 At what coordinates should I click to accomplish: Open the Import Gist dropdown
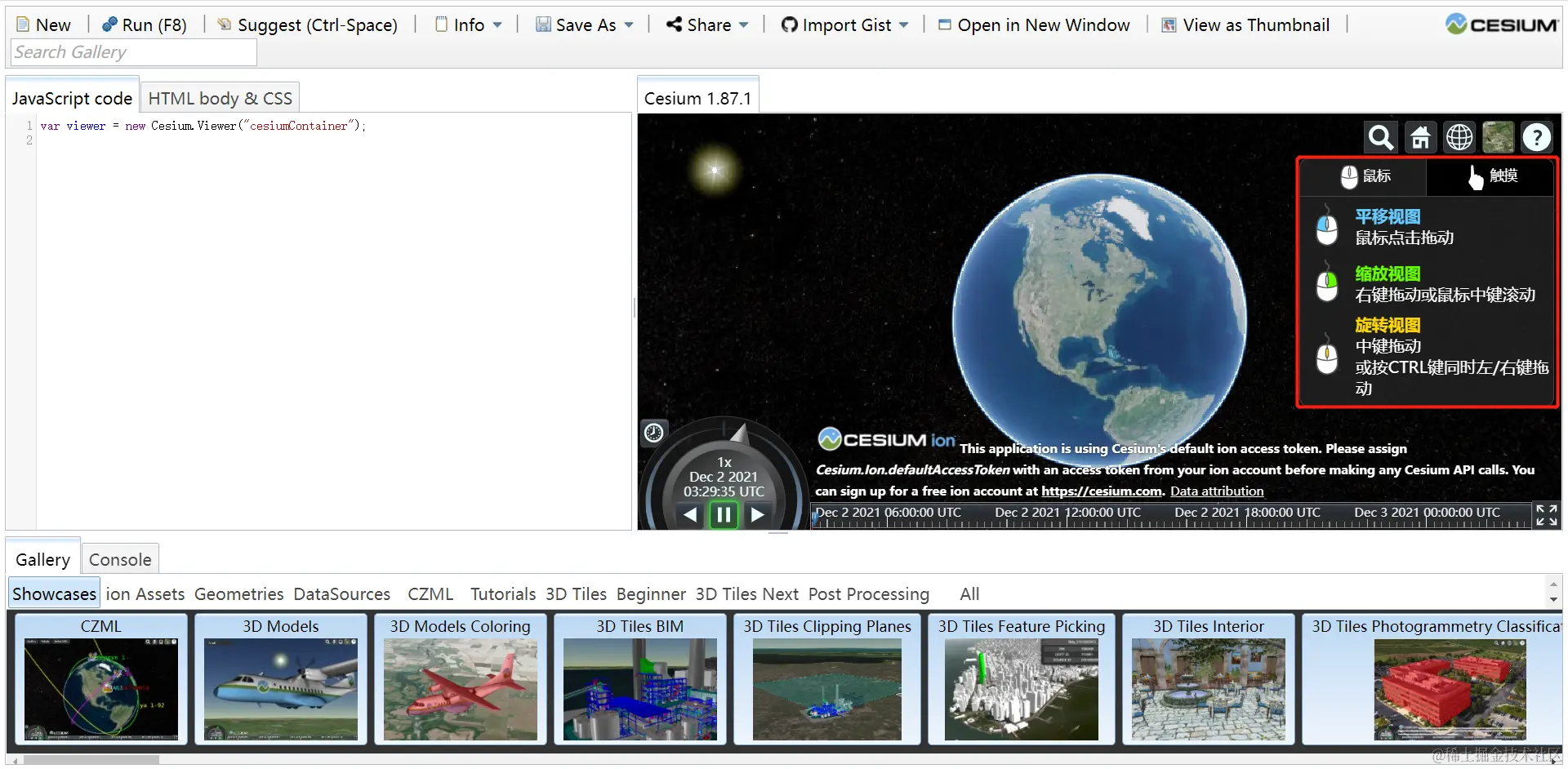pos(844,24)
